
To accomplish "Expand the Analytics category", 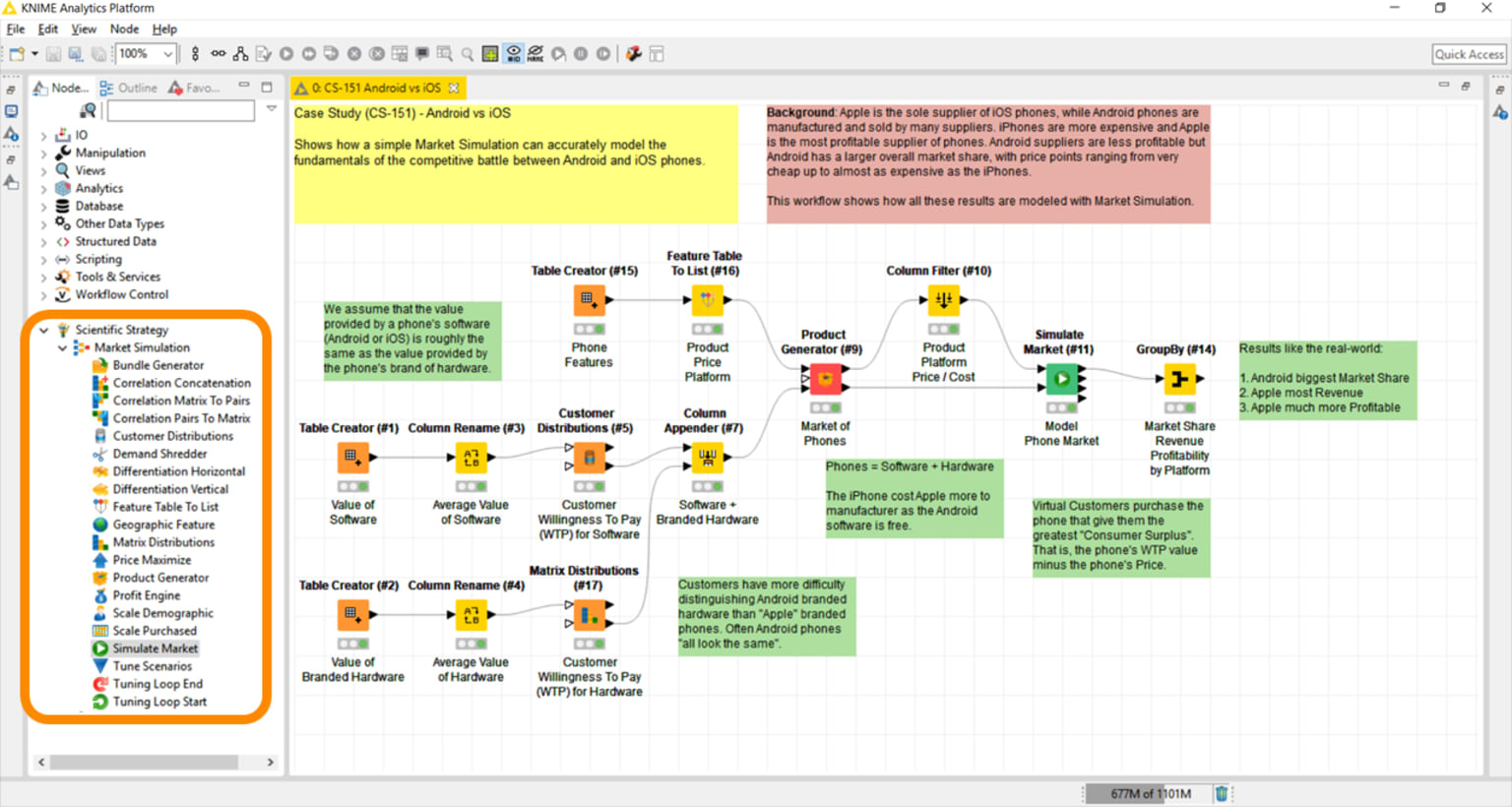I will click(43, 188).
